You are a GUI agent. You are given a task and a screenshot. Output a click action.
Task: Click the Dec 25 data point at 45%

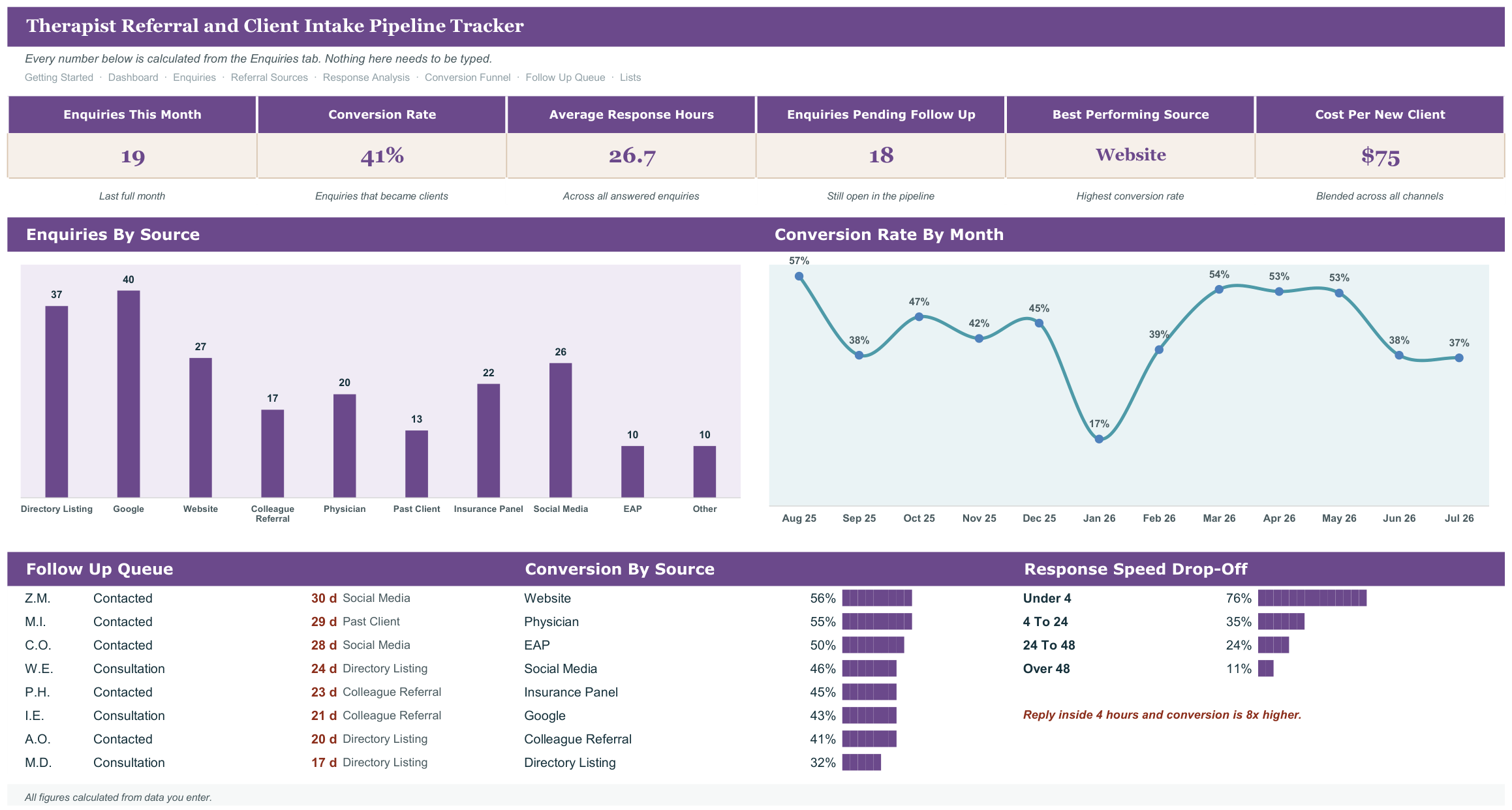coord(1039,323)
